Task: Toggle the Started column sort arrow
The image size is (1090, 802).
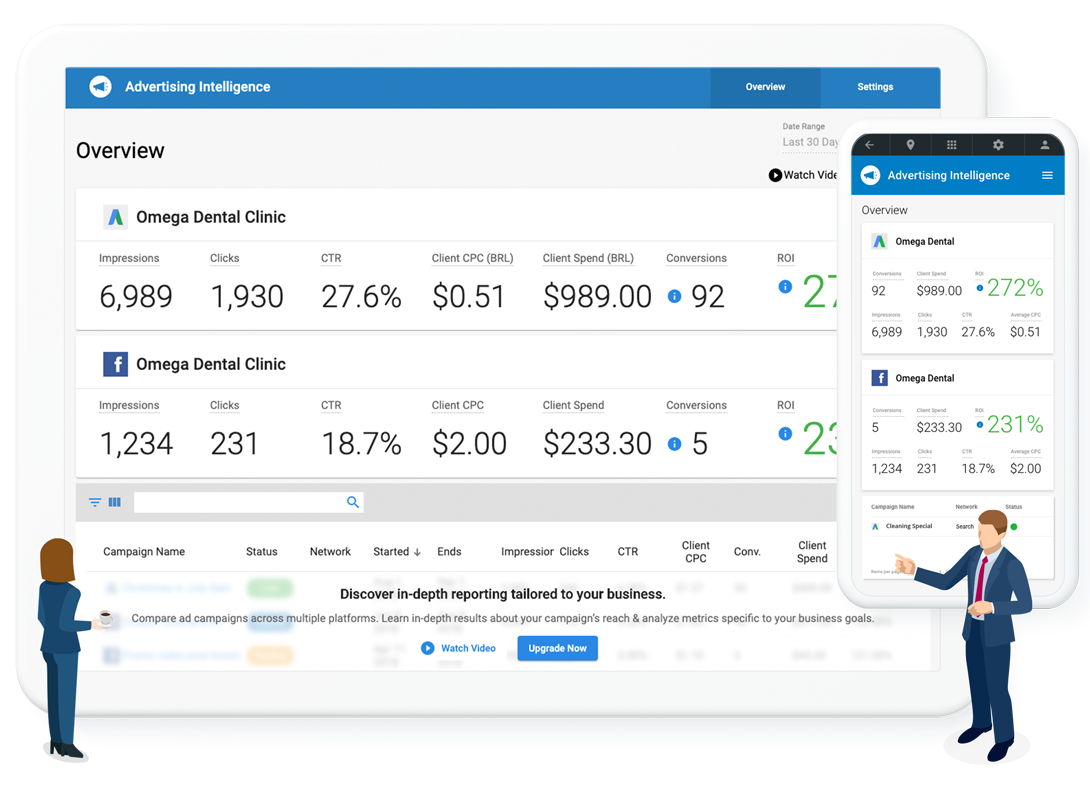Action: 417,553
